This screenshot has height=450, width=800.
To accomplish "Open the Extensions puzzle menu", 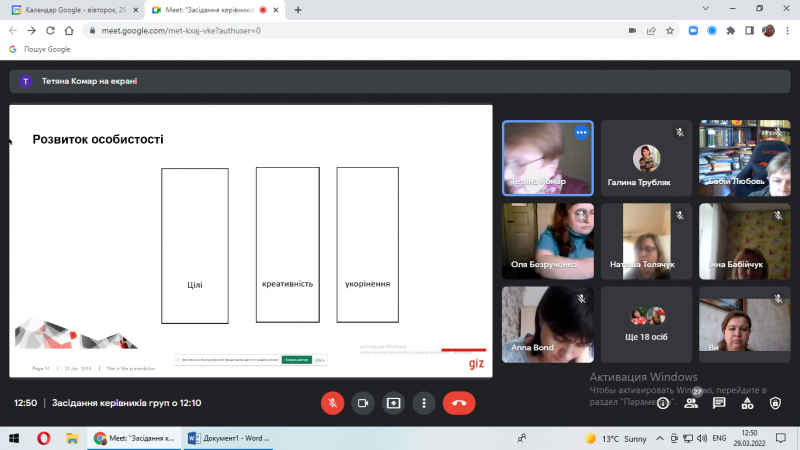I will [731, 31].
